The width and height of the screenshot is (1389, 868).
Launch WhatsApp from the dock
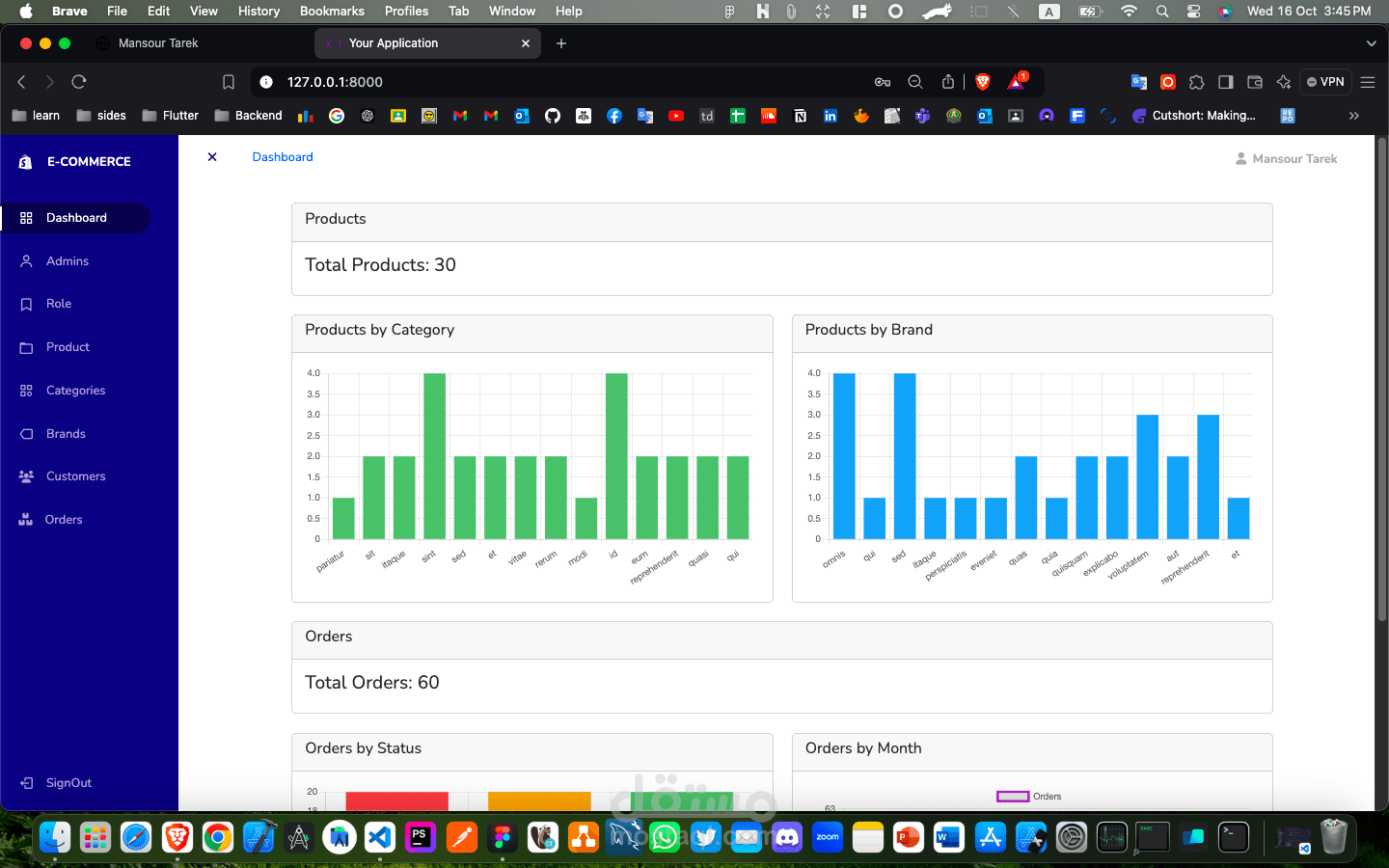click(664, 837)
